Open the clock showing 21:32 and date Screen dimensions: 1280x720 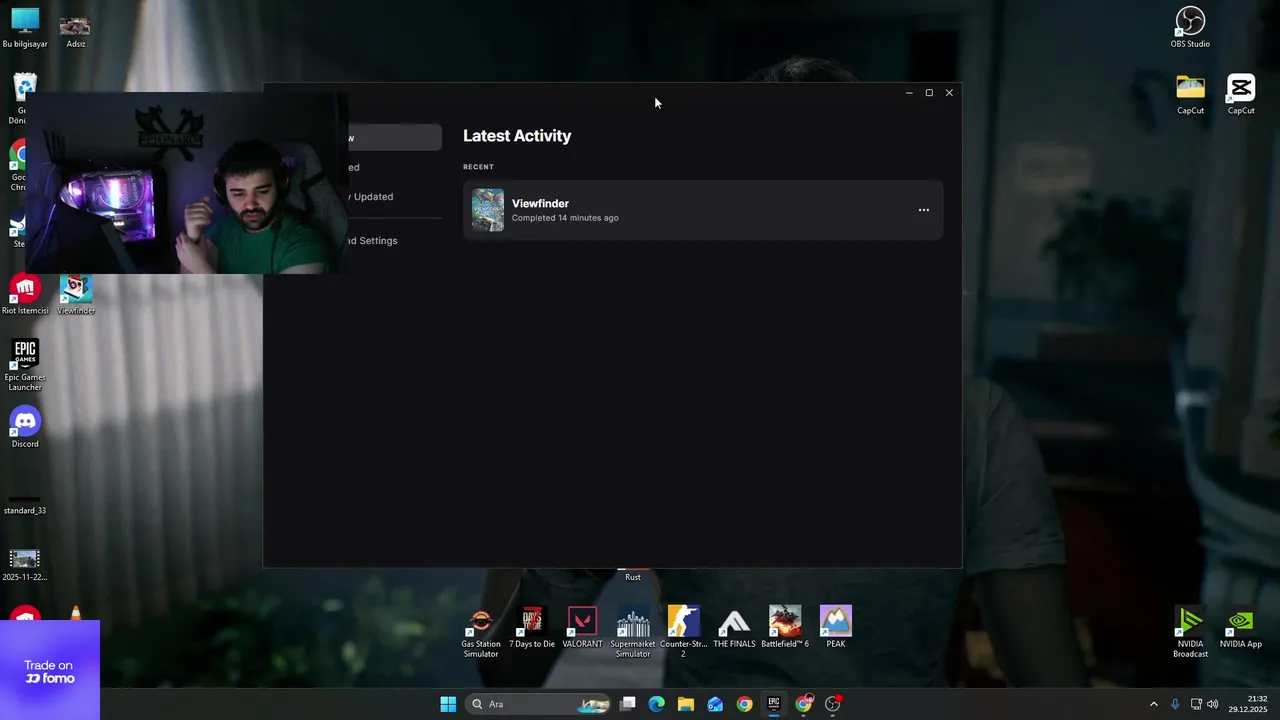point(1249,704)
